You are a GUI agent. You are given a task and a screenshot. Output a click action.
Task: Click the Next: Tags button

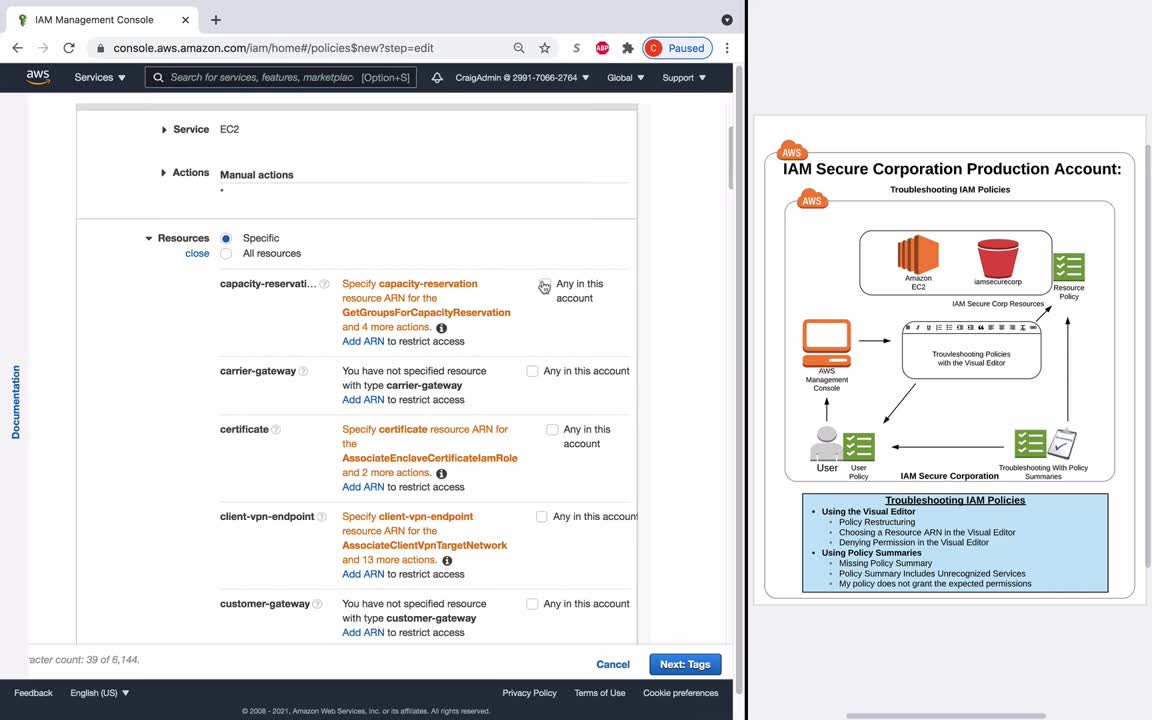[x=685, y=664]
